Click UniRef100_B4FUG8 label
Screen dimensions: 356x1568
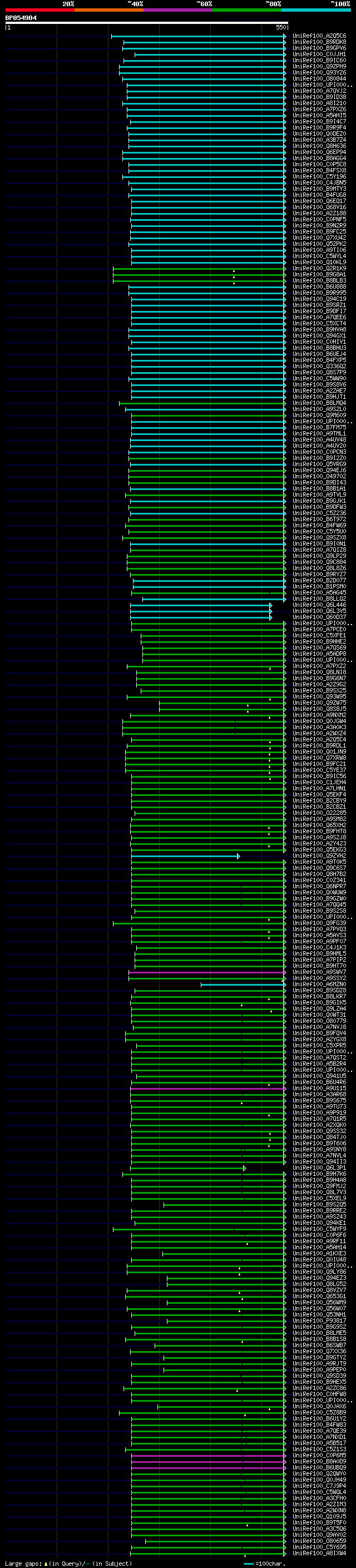coord(319,195)
